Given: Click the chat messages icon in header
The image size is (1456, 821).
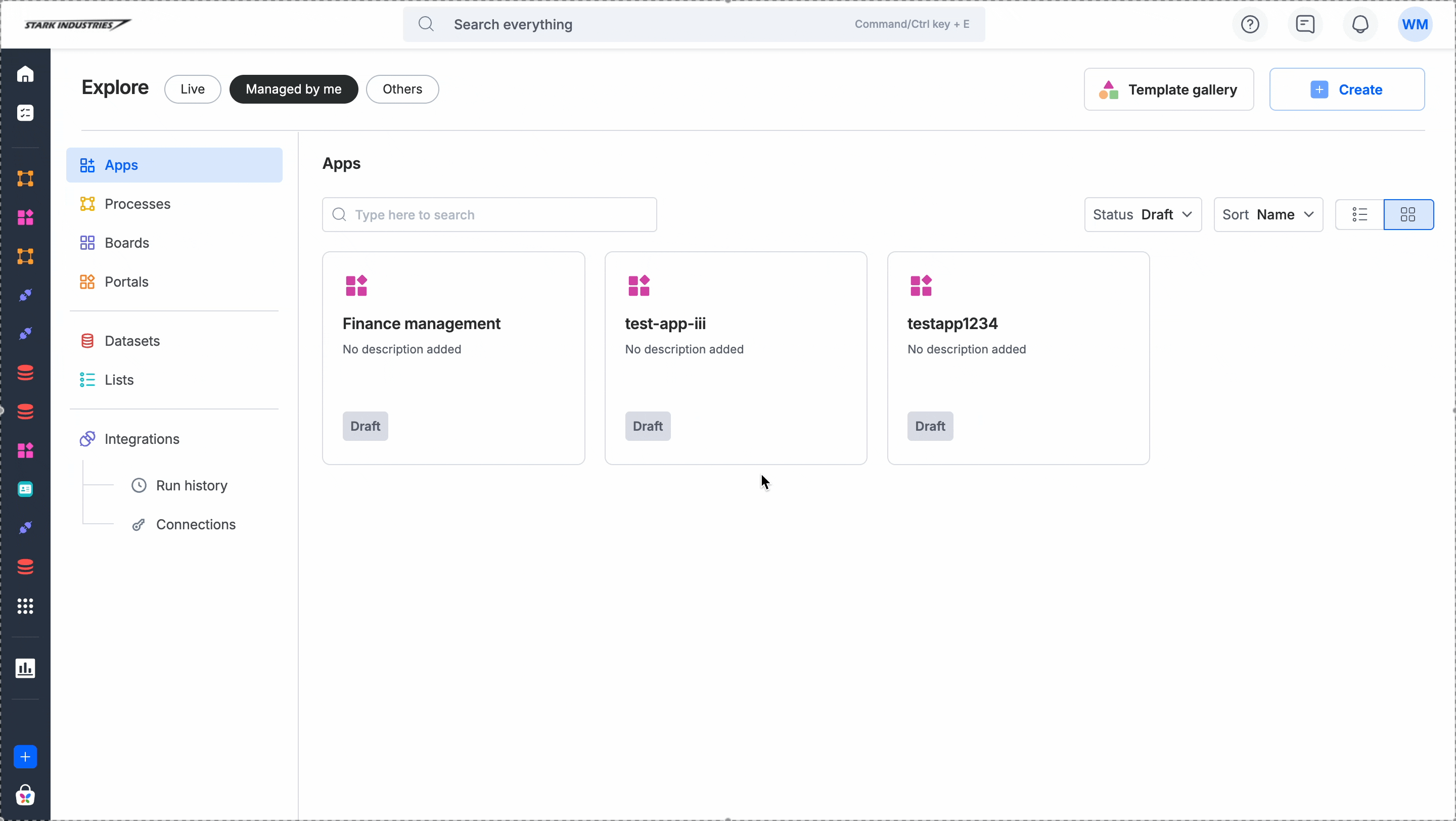Looking at the screenshot, I should pos(1305,24).
